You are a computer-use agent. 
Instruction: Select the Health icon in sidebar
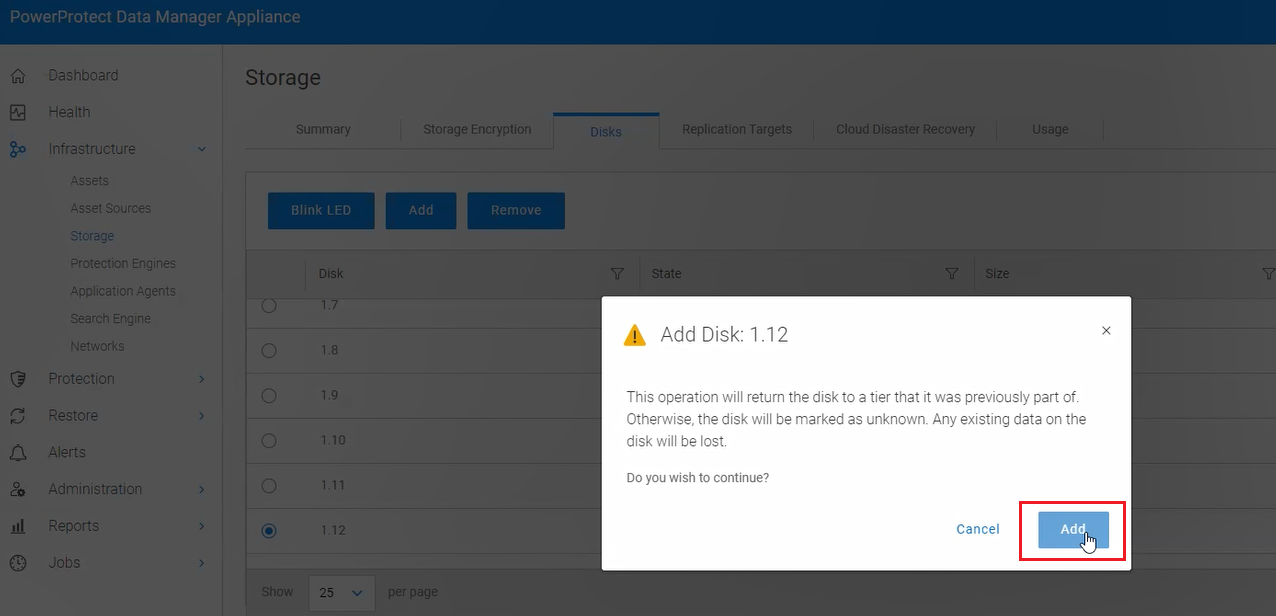[x=20, y=112]
